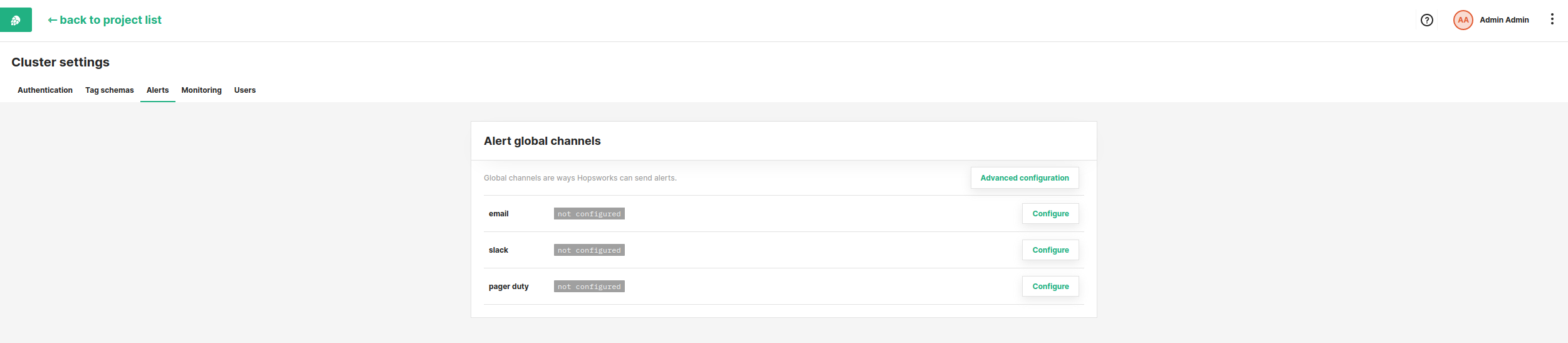Click the AA user avatar
This screenshot has height=343, width=1568.
point(1463,20)
